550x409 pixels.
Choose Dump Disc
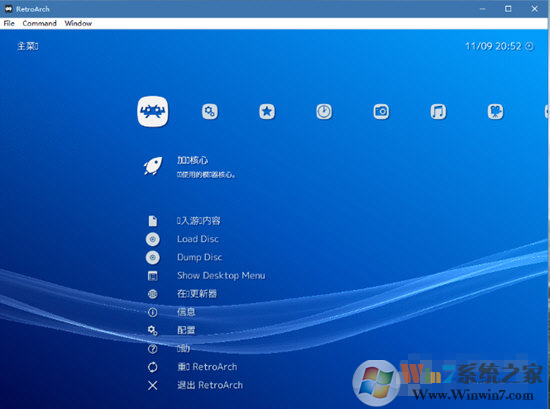pos(200,257)
